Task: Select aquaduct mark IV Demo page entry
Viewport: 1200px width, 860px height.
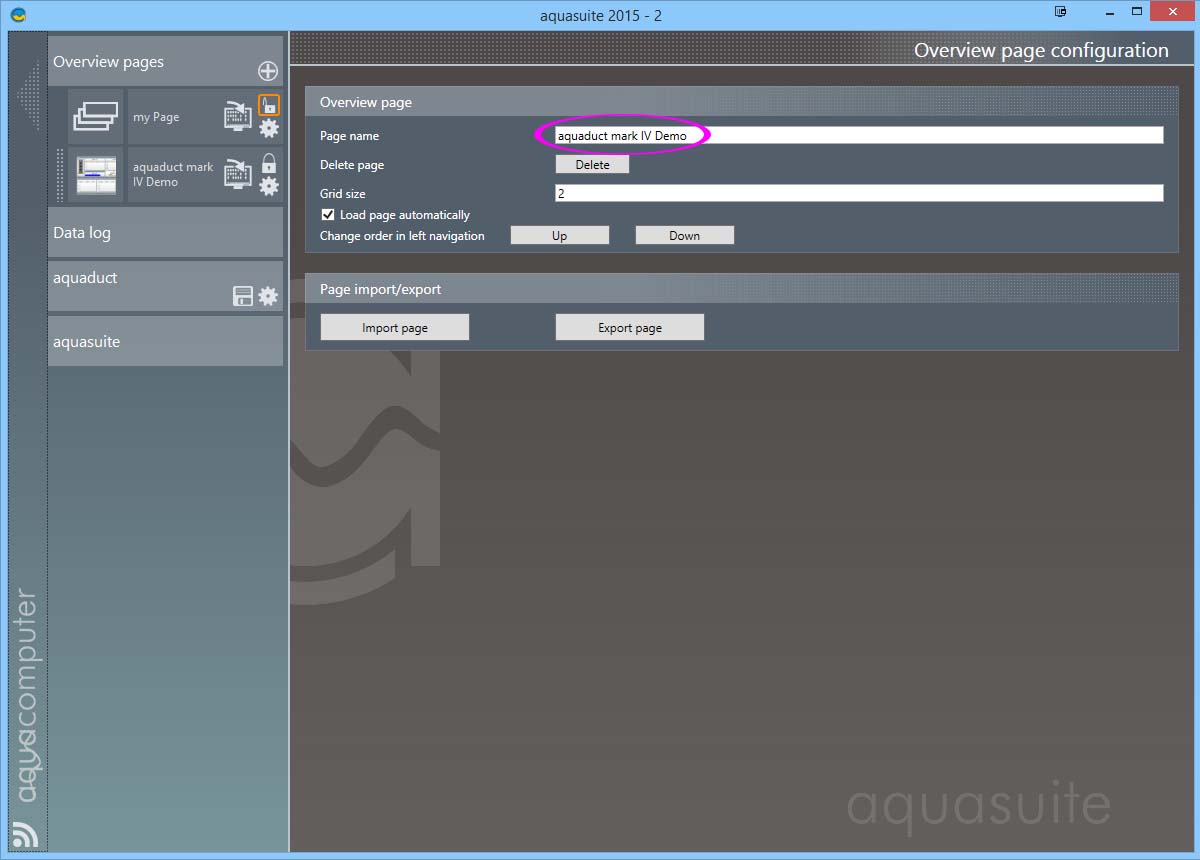Action: (173, 175)
